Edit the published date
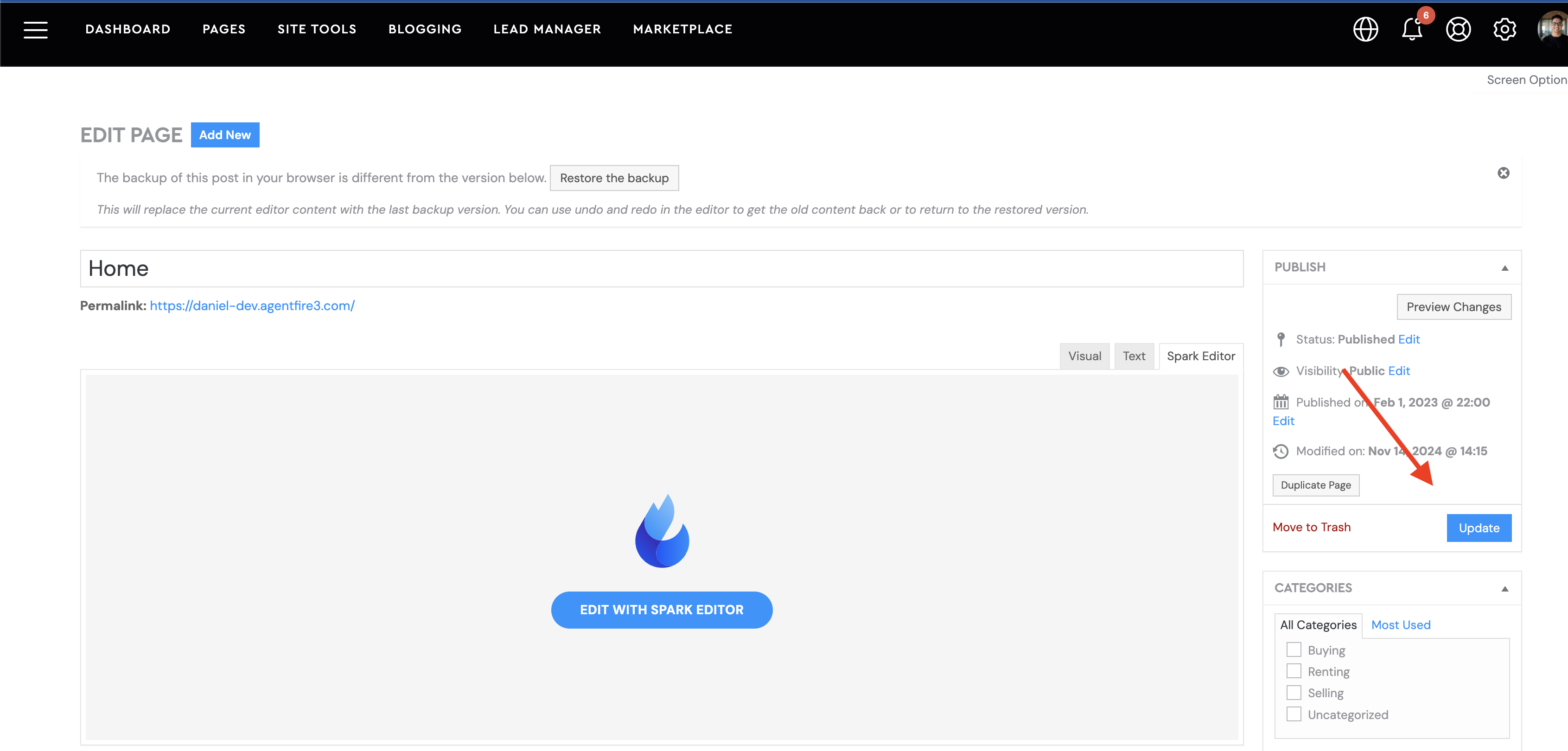 coord(1283,421)
